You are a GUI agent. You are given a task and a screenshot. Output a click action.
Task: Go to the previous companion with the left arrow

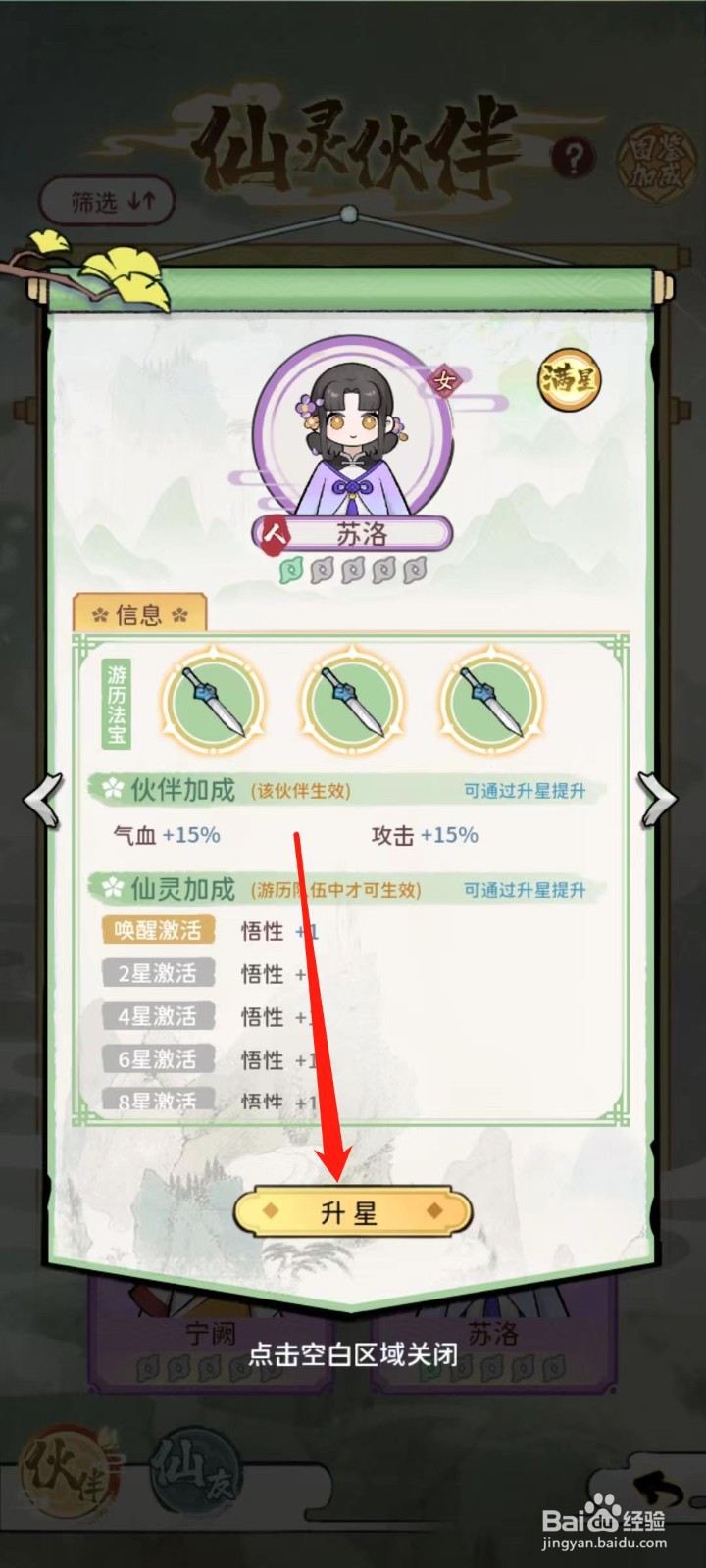click(43, 800)
